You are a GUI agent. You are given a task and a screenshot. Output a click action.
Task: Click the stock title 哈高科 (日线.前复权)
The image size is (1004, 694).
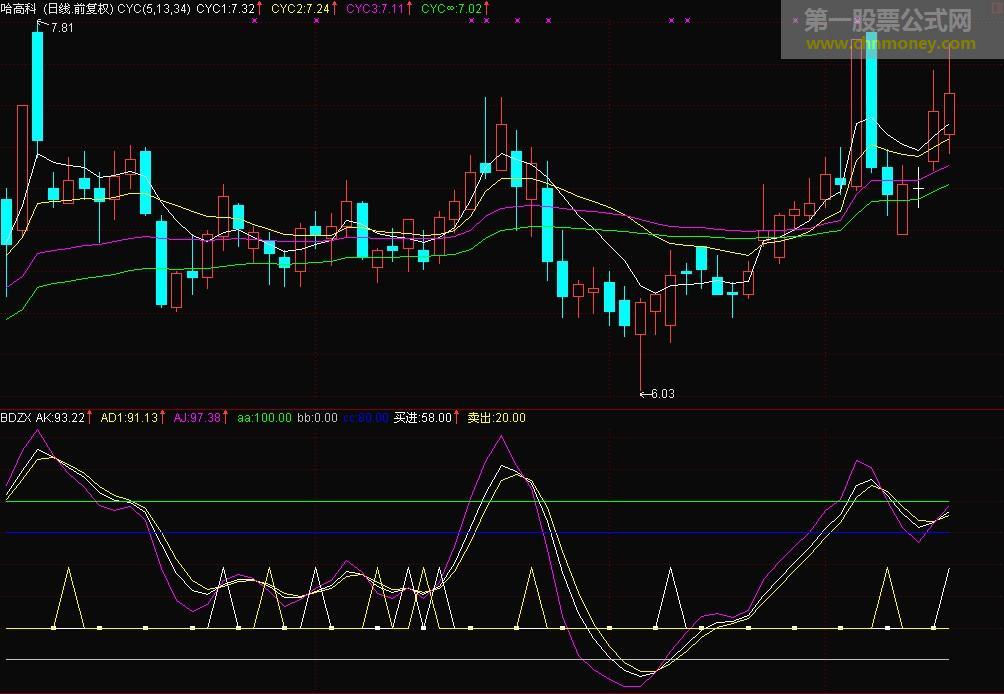(57, 8)
